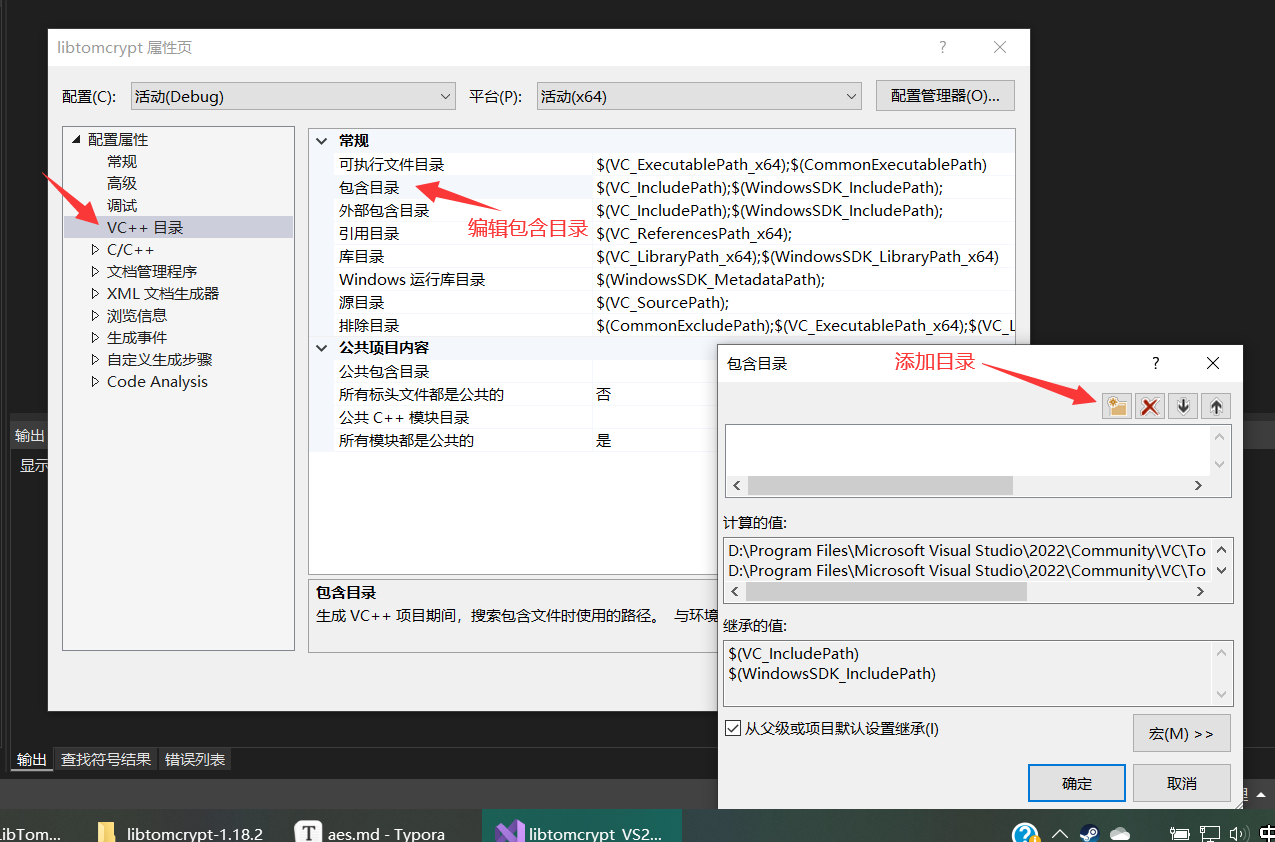Open the 平台 dropdown showing 活动(x64)
The image size is (1275, 842).
pos(851,95)
